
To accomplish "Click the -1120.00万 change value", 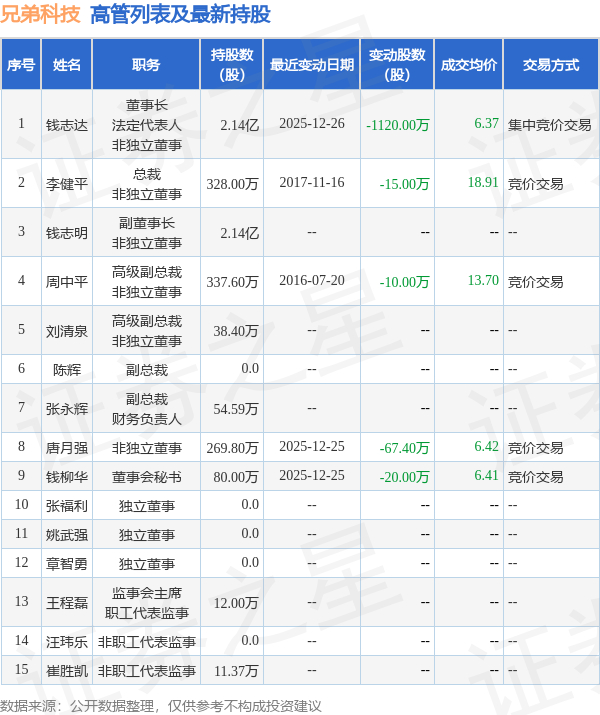I will [x=398, y=125].
